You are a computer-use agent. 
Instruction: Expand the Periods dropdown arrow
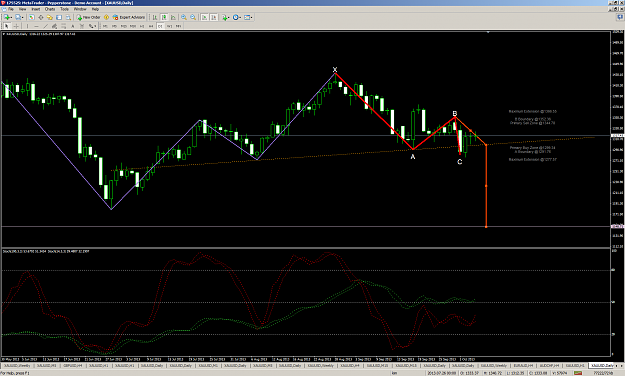point(240,18)
